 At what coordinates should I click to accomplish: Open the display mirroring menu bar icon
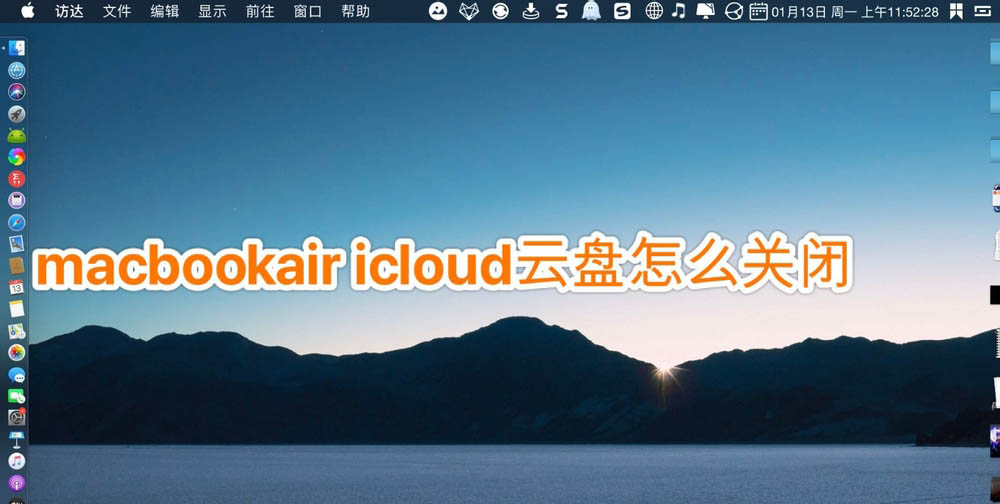tap(705, 11)
